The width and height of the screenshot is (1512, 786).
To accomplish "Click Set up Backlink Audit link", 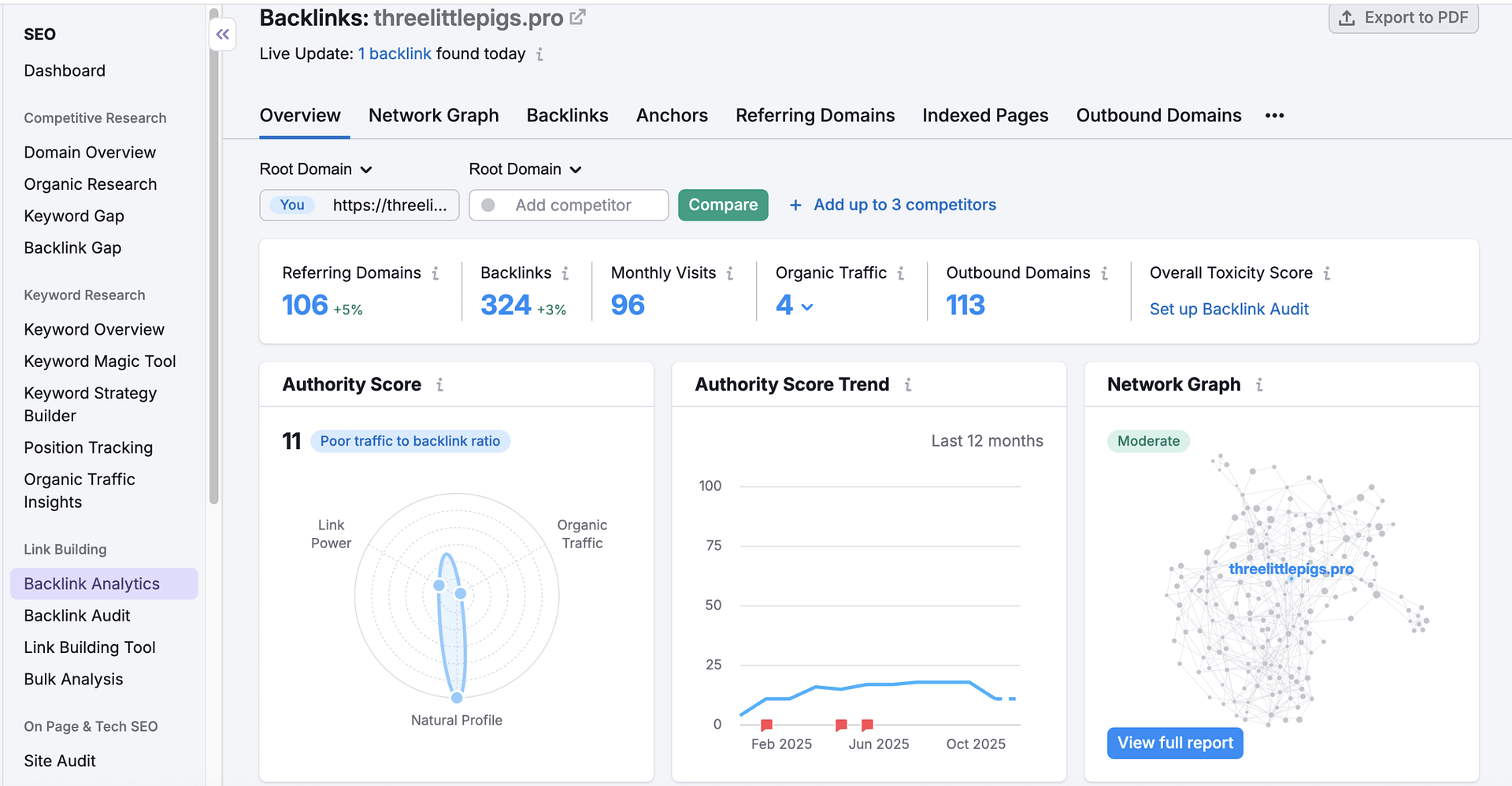I will click(1228, 310).
